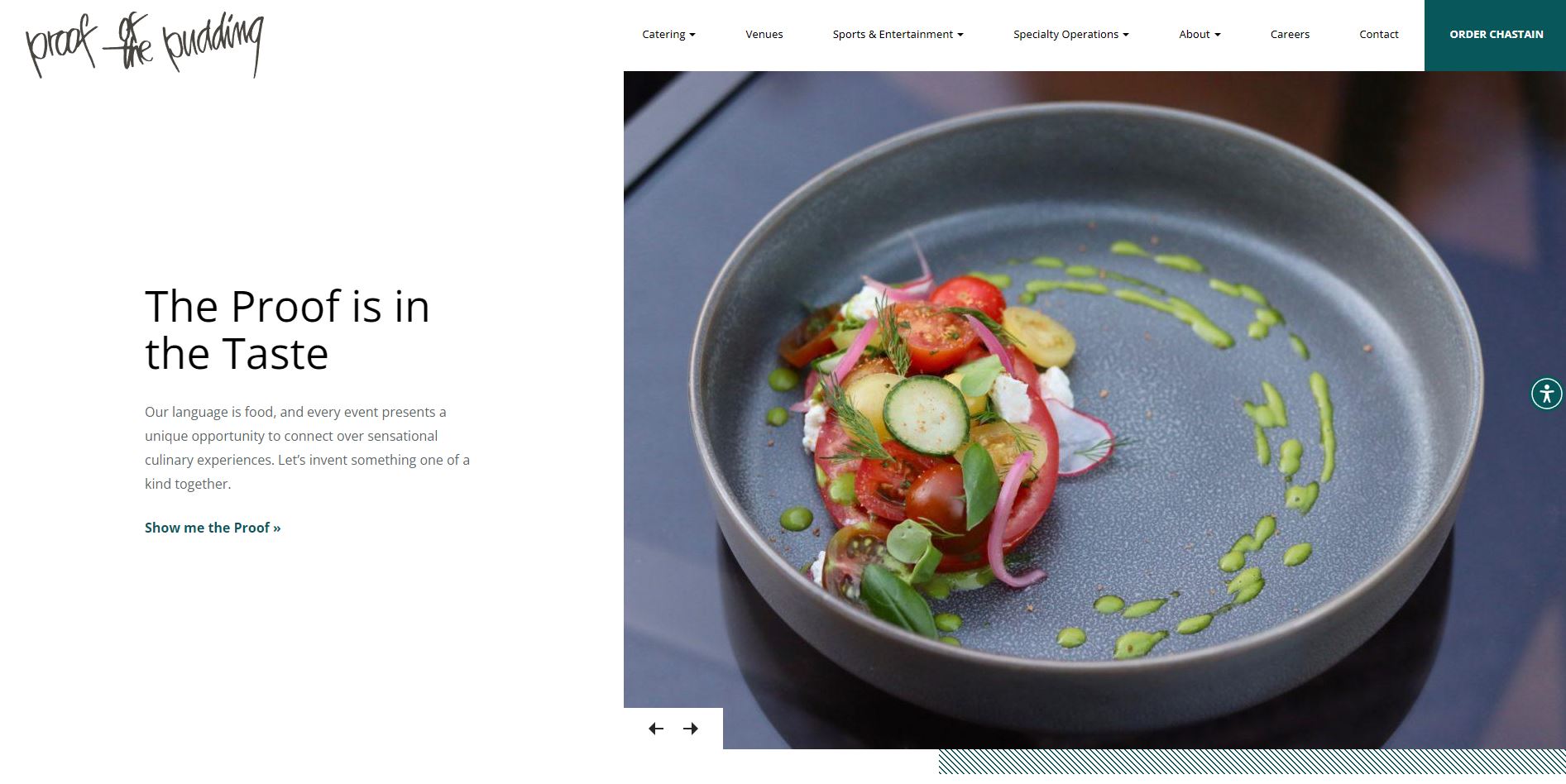Click the Order Chastain button
Image resolution: width=1566 pixels, height=784 pixels.
[1495, 35]
